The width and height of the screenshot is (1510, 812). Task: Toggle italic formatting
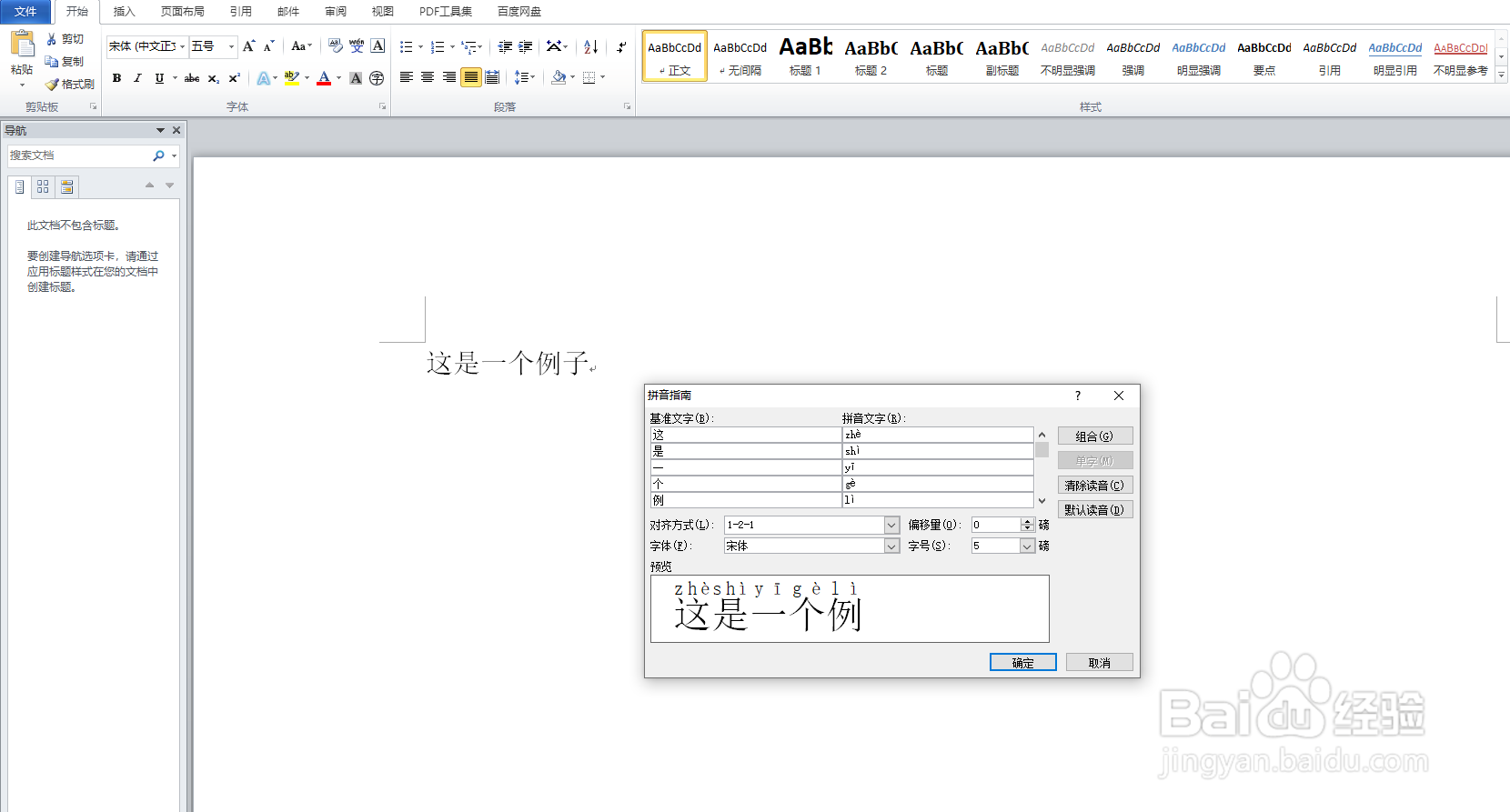click(137, 78)
